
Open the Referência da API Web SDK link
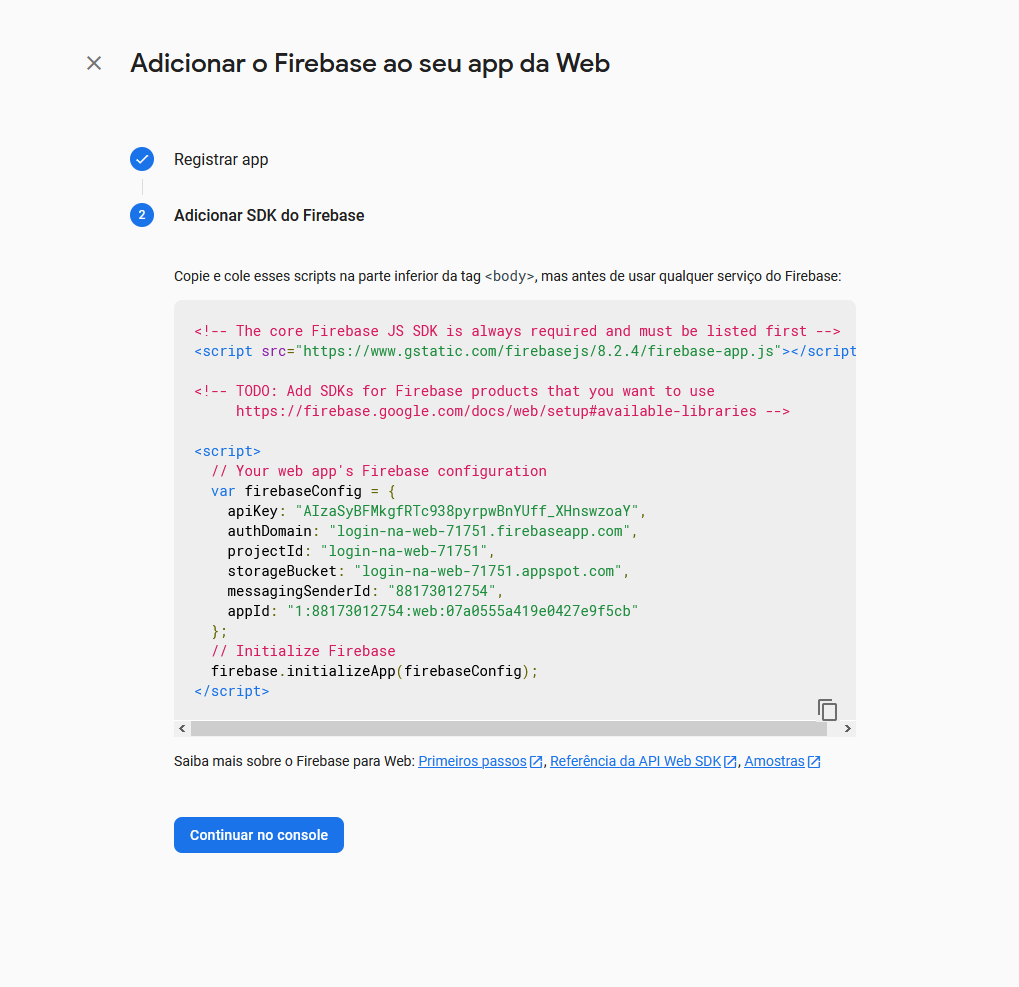click(635, 761)
